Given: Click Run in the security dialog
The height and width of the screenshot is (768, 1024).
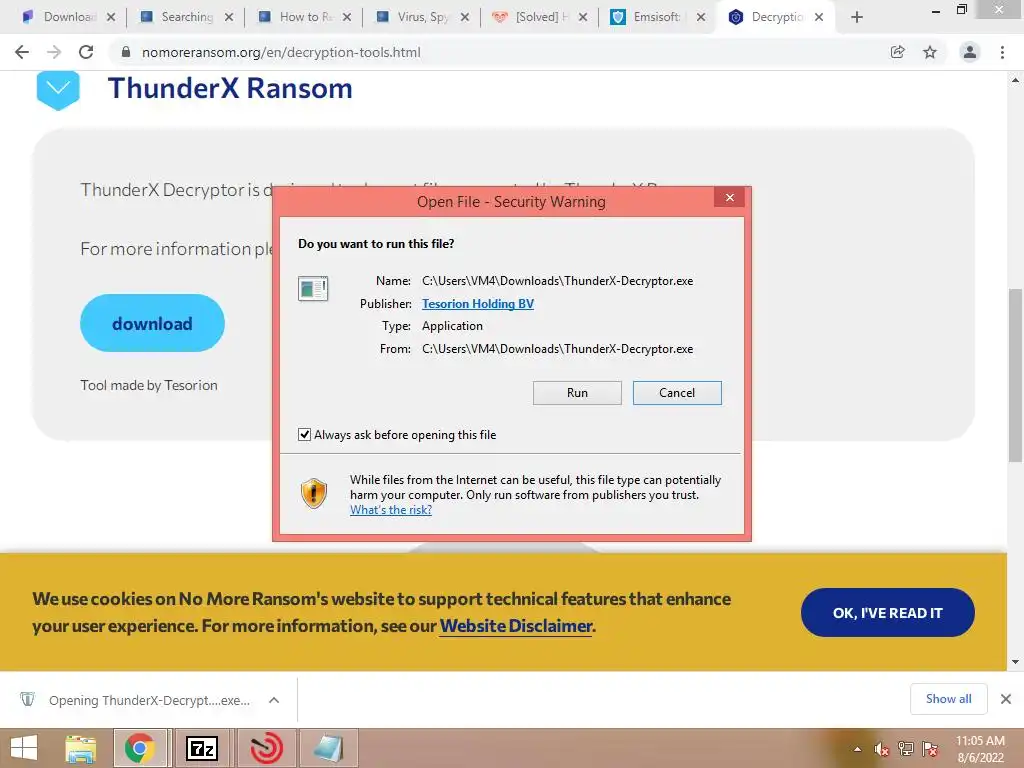Looking at the screenshot, I should coord(577,392).
